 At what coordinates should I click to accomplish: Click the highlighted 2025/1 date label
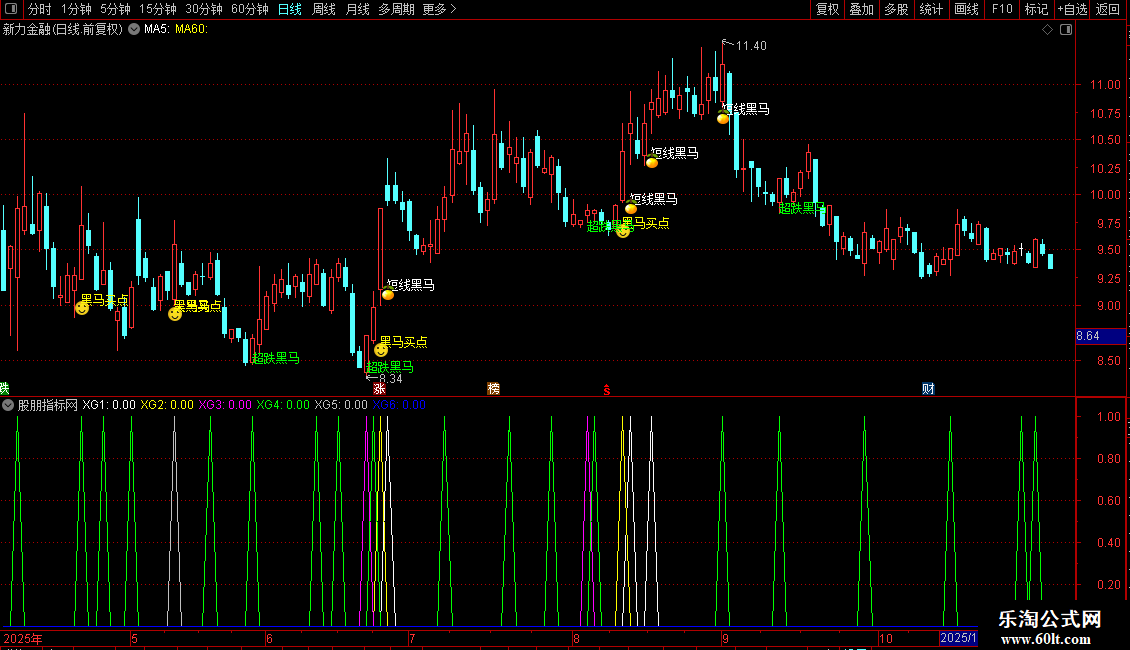pyautogui.click(x=958, y=638)
